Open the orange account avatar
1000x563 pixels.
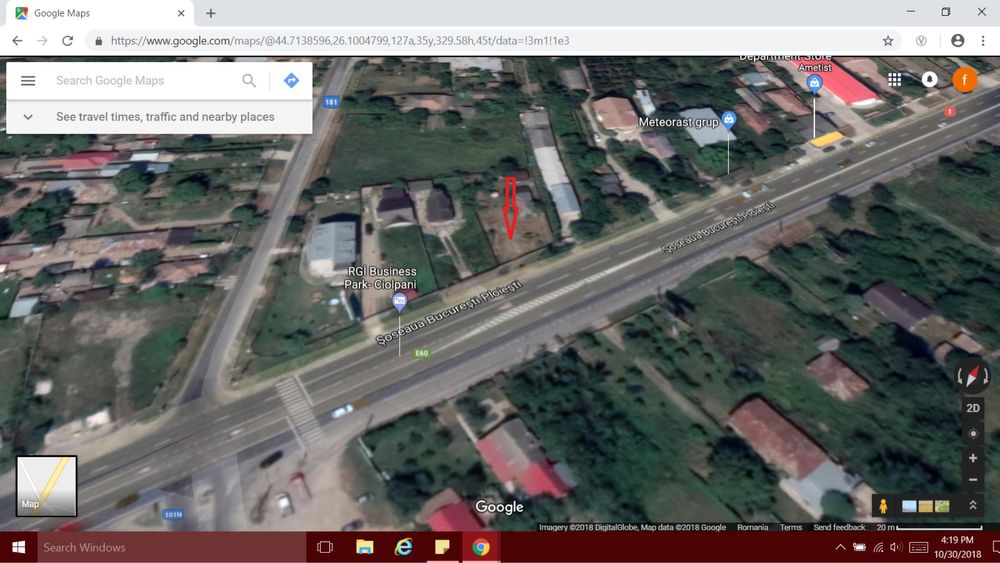[964, 80]
